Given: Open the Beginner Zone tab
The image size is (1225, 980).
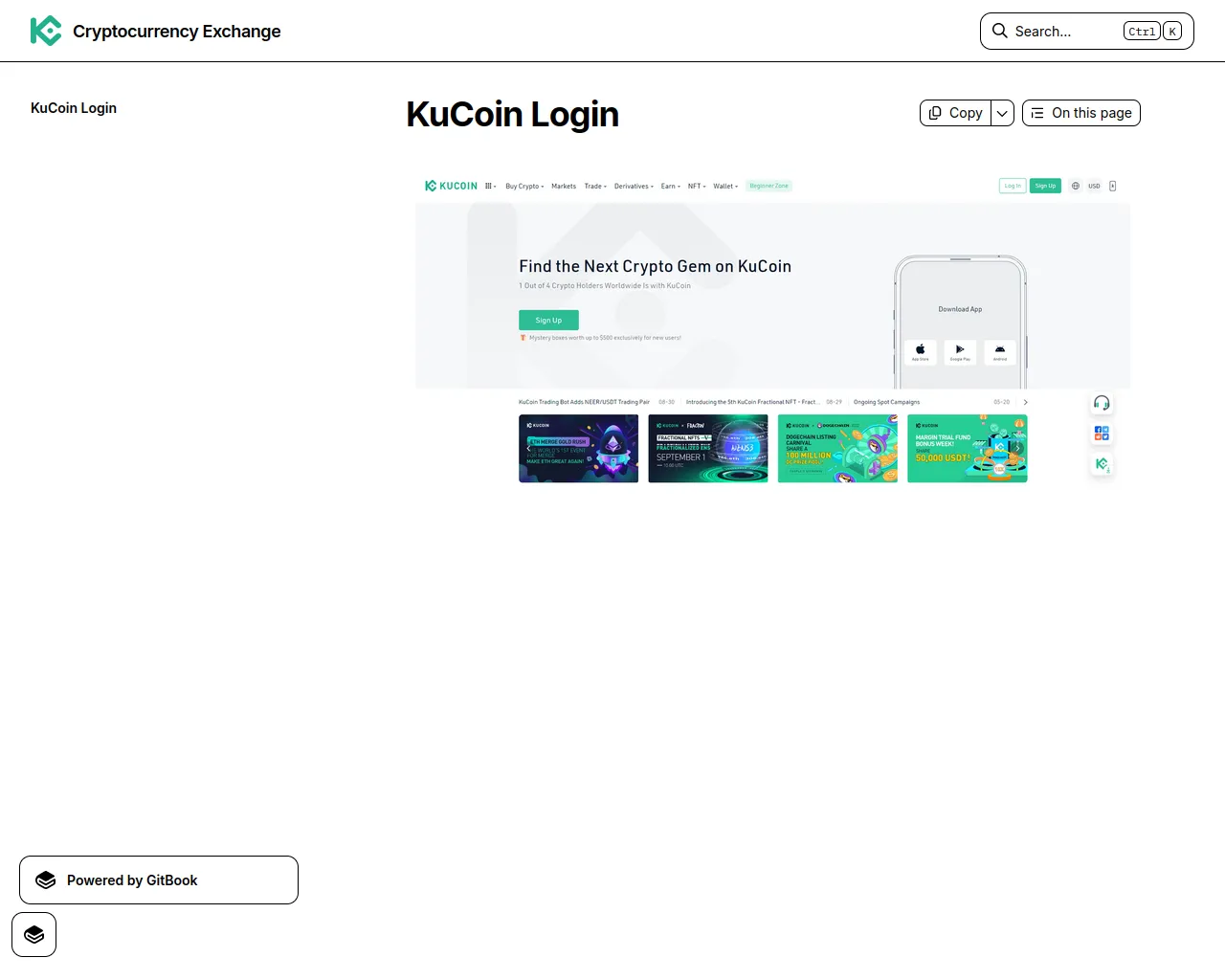Looking at the screenshot, I should pos(768,186).
